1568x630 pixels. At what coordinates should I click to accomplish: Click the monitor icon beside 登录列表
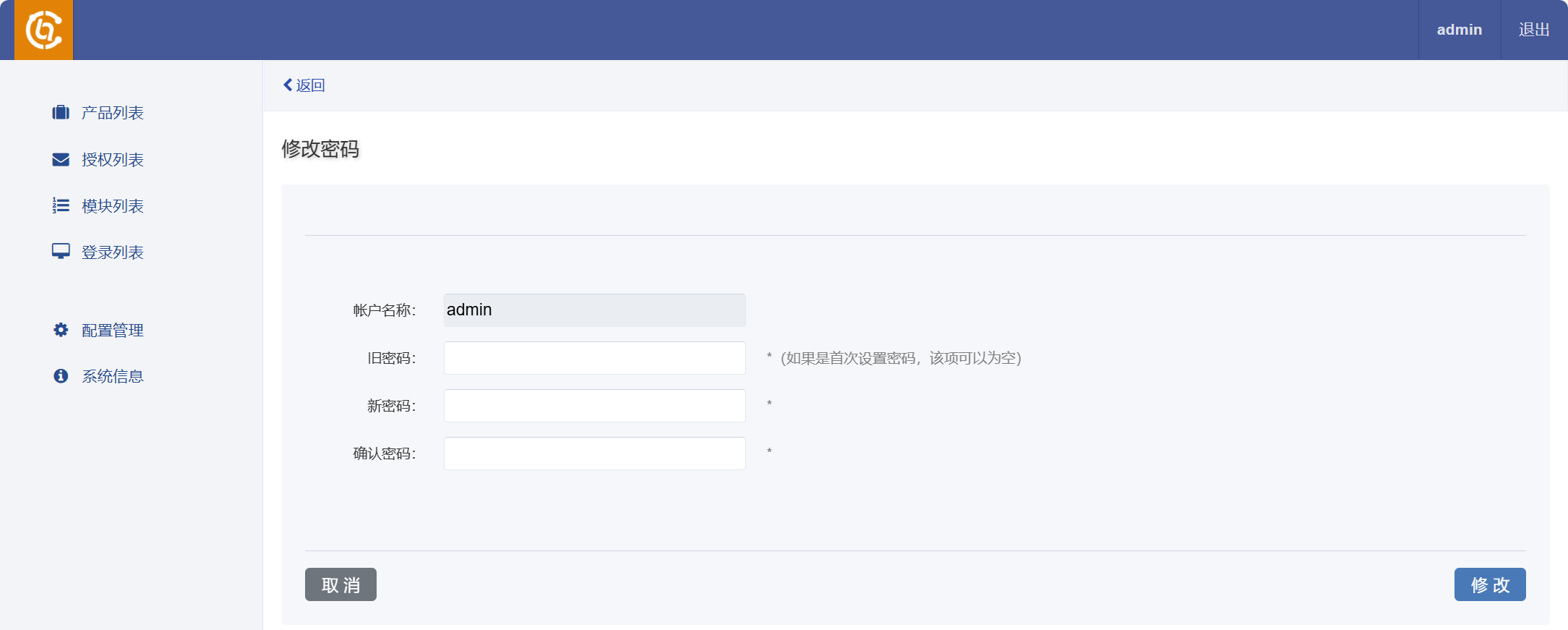(61, 251)
